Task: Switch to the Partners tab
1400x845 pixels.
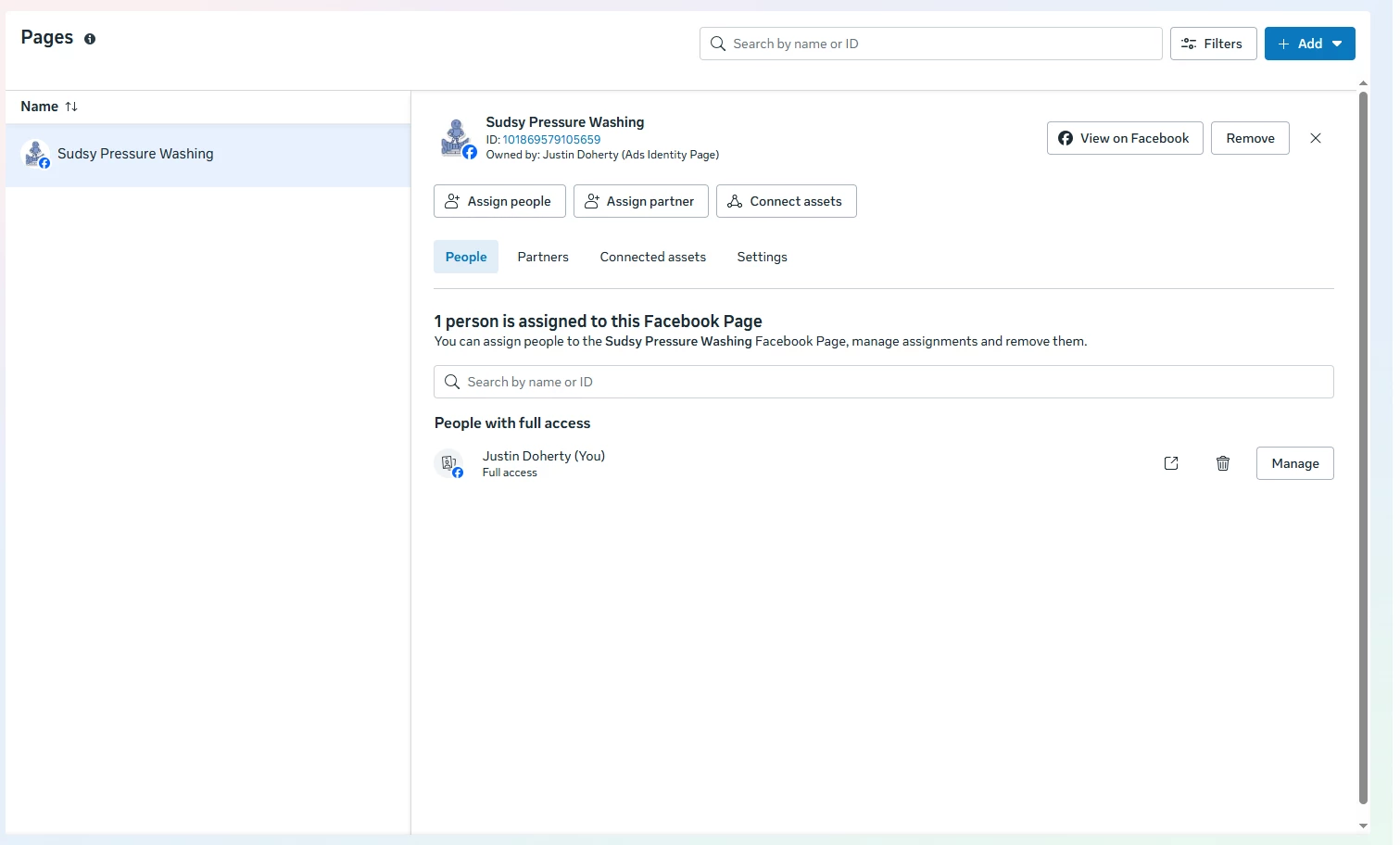Action: coord(543,257)
